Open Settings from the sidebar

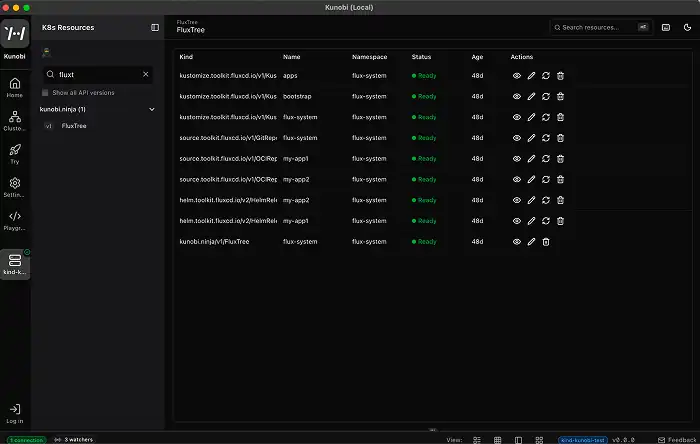pos(15,187)
